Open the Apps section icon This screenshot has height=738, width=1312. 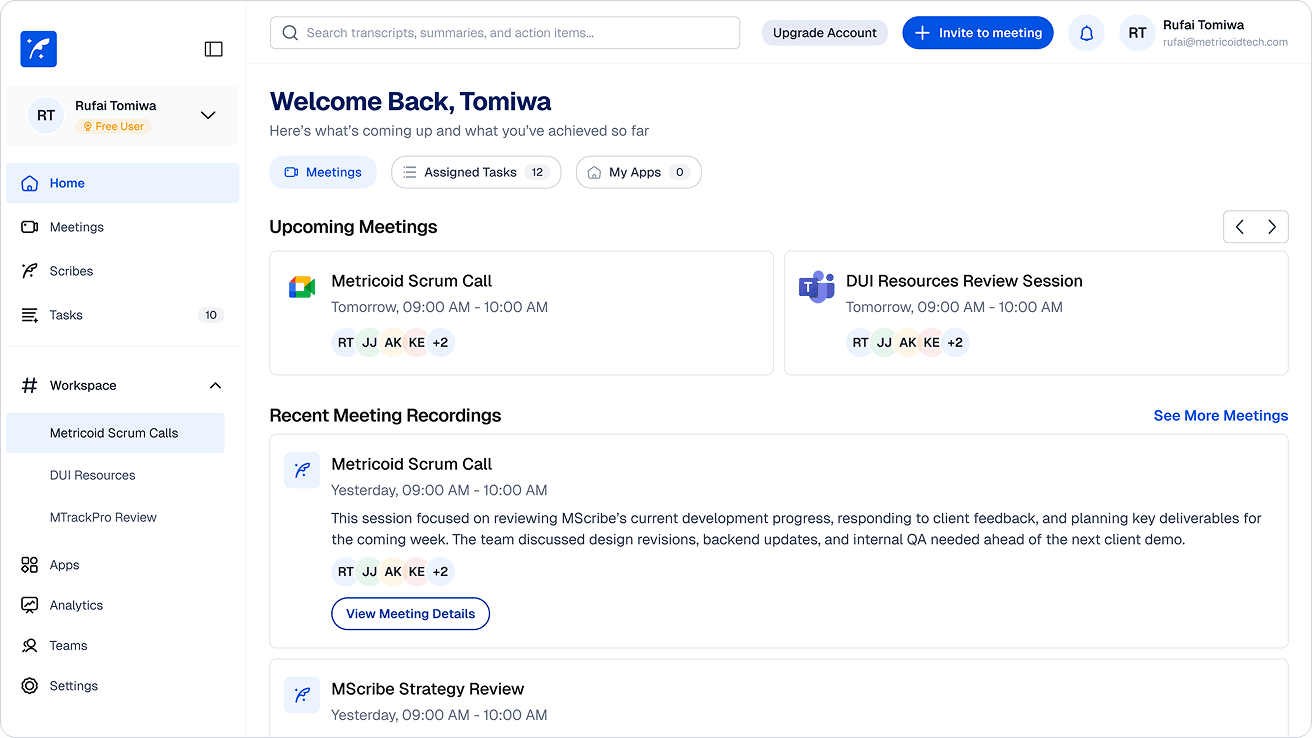30,565
